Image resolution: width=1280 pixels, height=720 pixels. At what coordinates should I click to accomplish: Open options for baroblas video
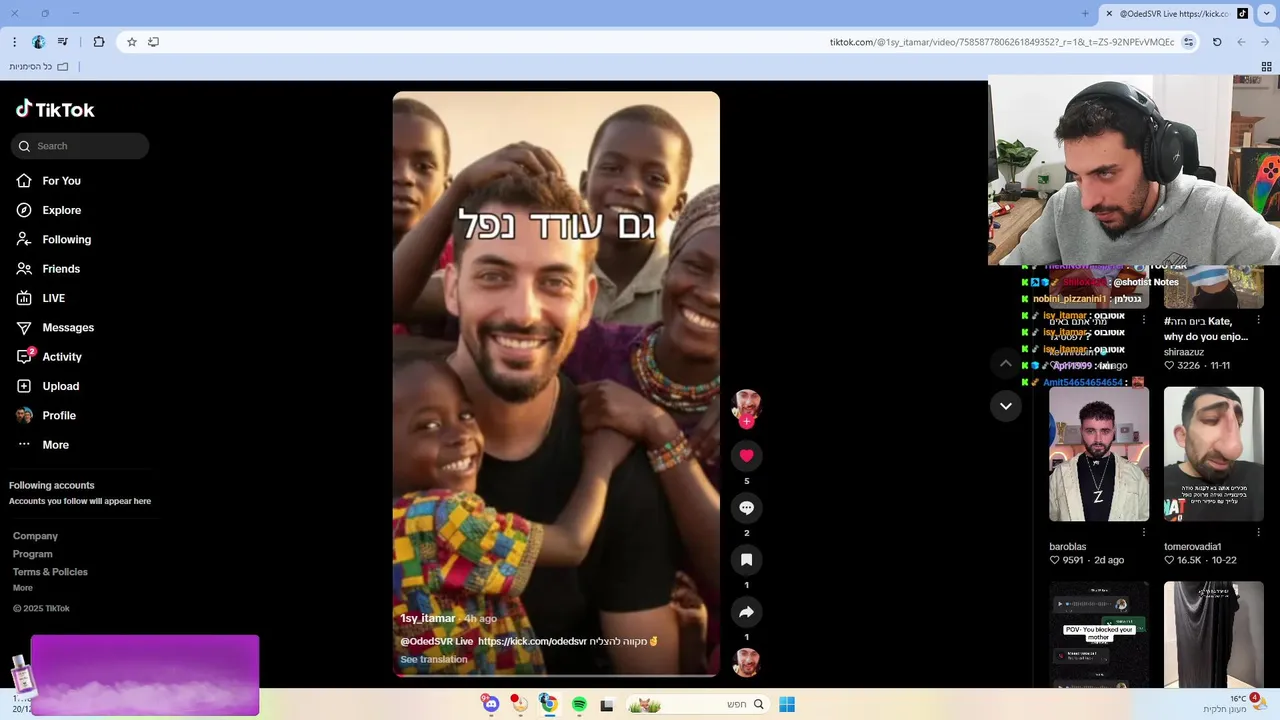click(x=1144, y=534)
